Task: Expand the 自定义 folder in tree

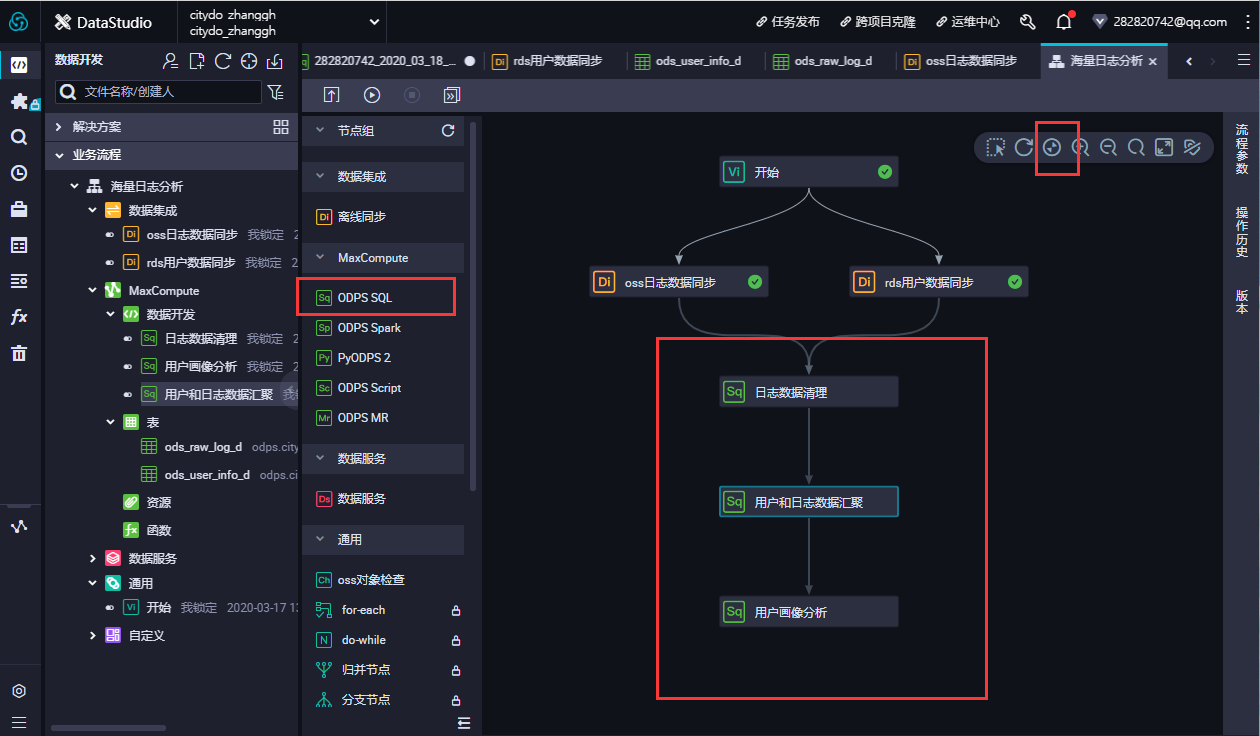Action: pos(93,636)
